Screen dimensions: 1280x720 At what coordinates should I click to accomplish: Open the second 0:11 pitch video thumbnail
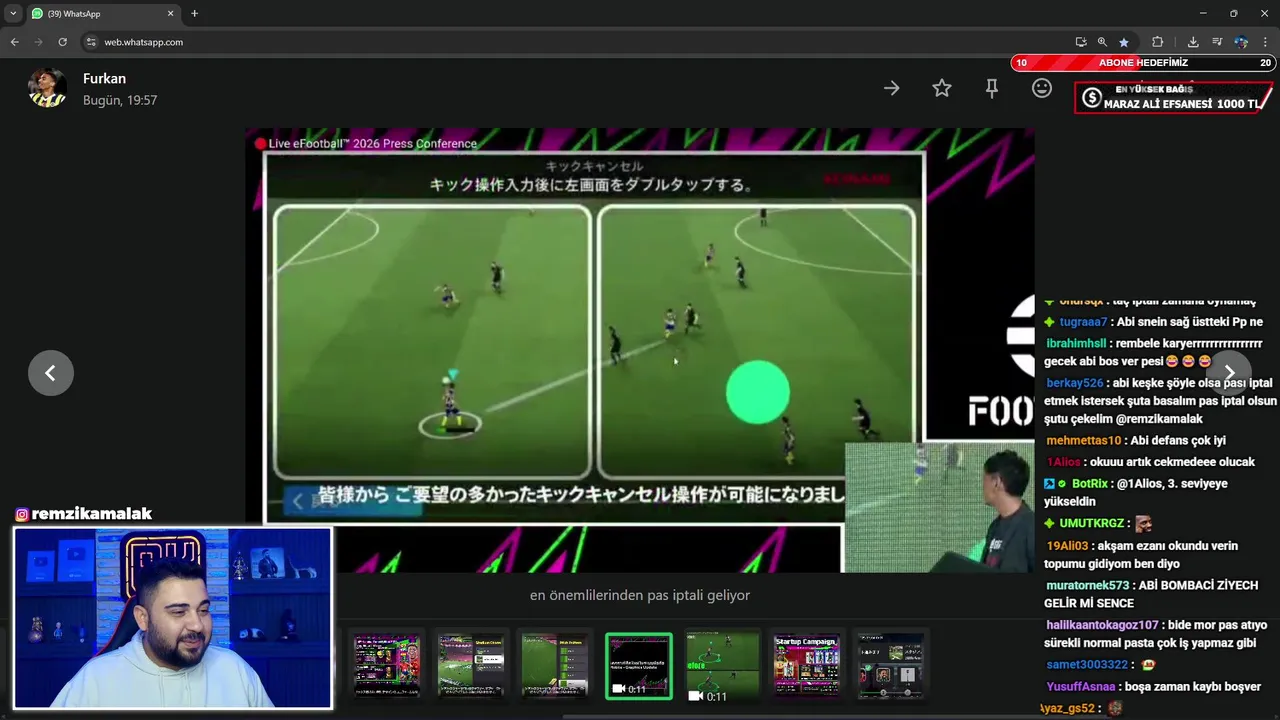722,667
